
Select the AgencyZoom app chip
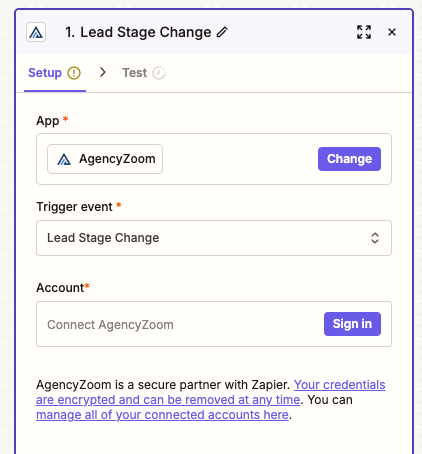coord(105,159)
